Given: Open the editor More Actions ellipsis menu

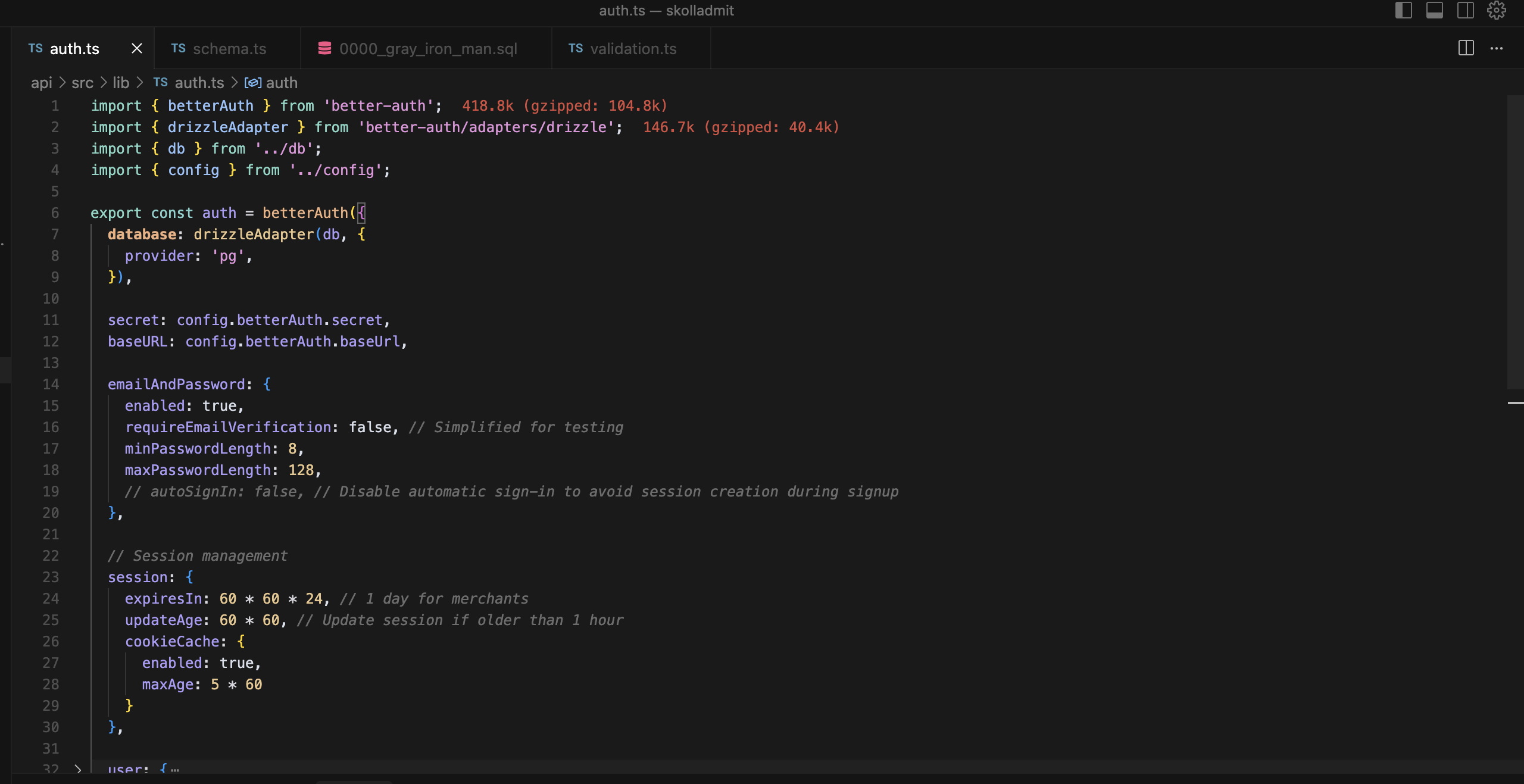Looking at the screenshot, I should coord(1497,48).
